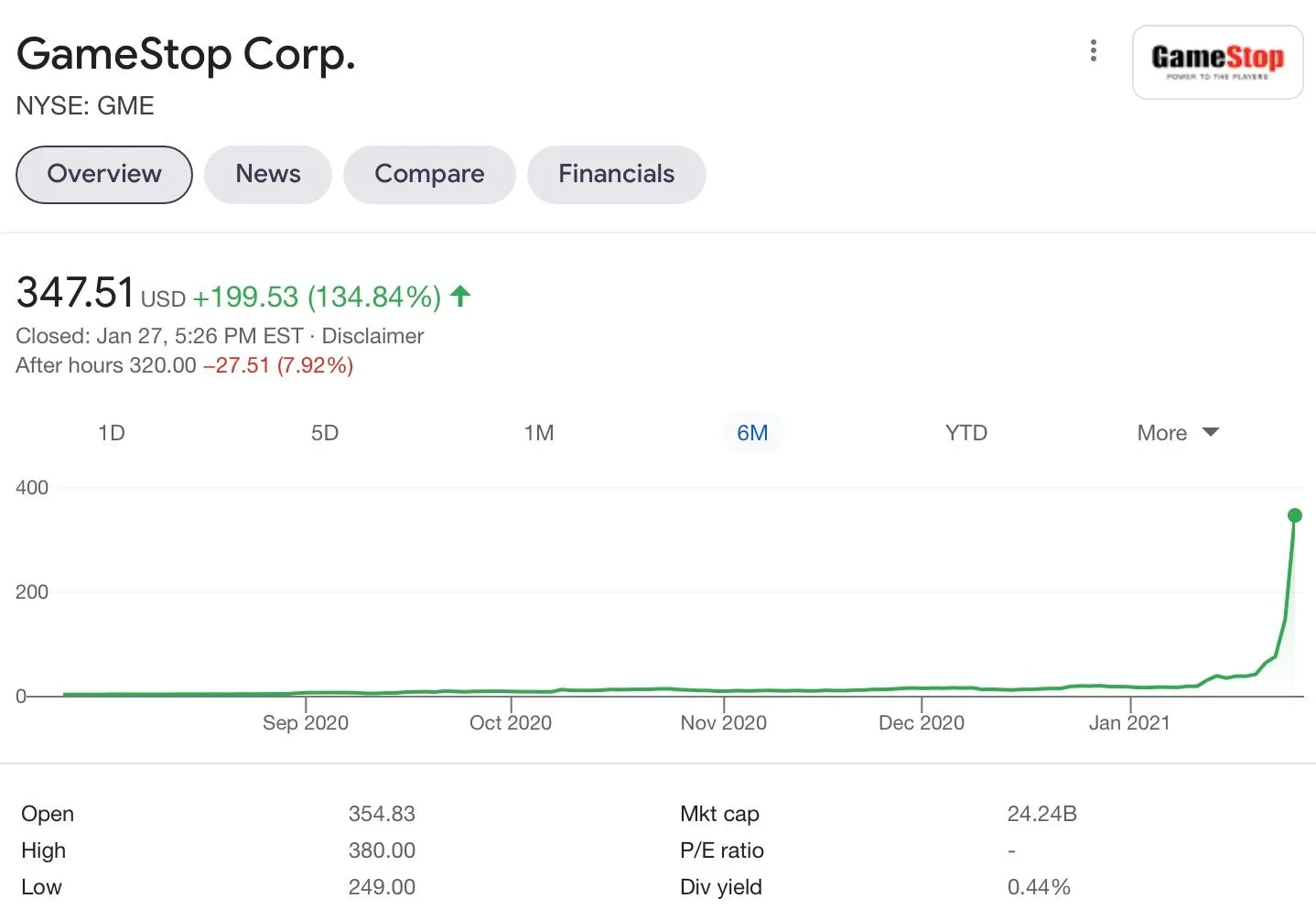Click the green up arrow price indicator
The height and width of the screenshot is (920, 1316).
460,296
